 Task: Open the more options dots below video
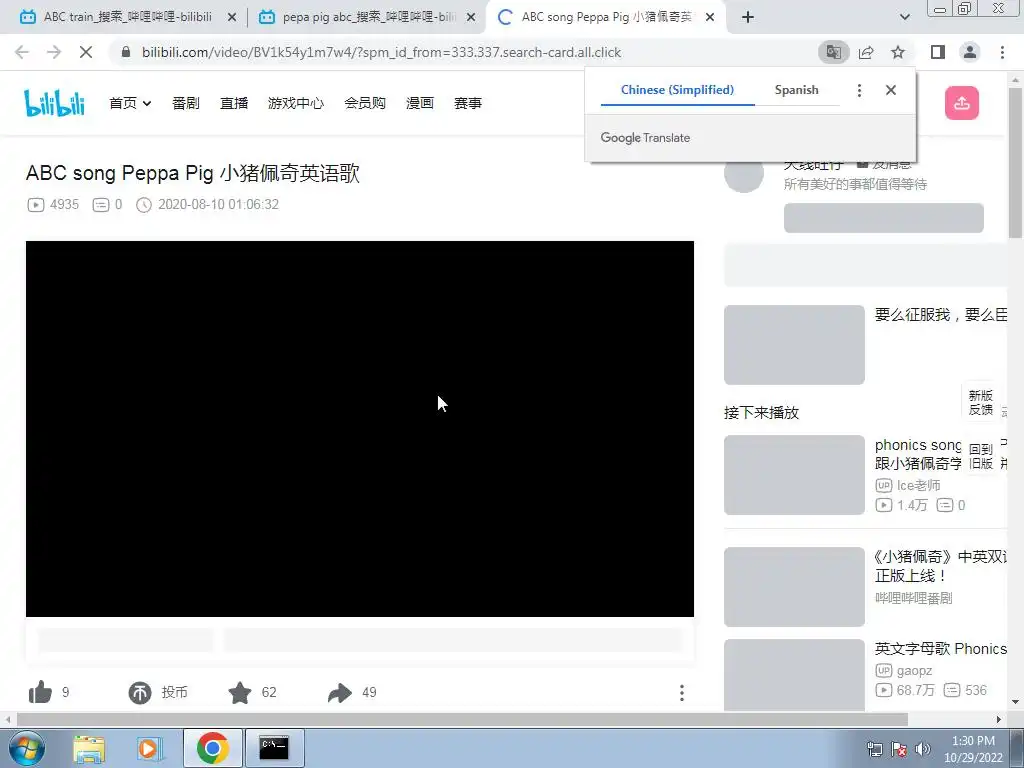682,693
